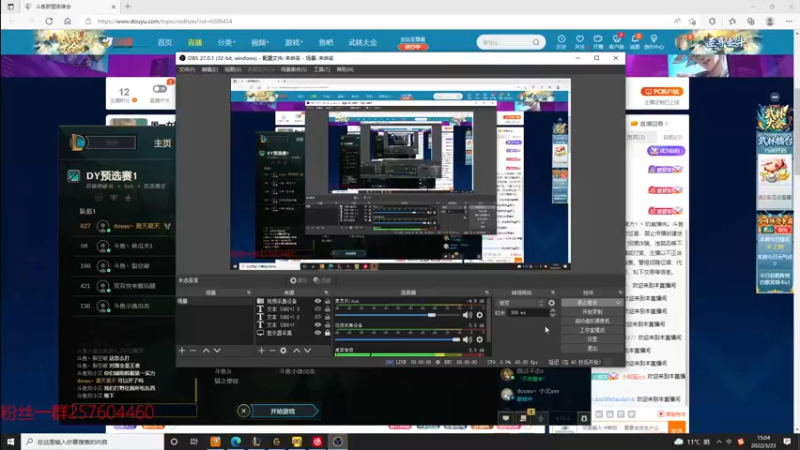800x450 pixels.
Task: Open OBS 编辑(E) menu
Action: tap(209, 69)
